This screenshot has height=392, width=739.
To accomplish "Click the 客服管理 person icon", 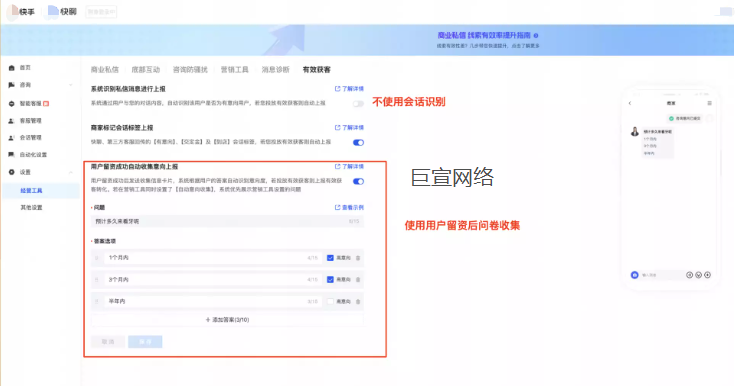I will click(x=12, y=121).
